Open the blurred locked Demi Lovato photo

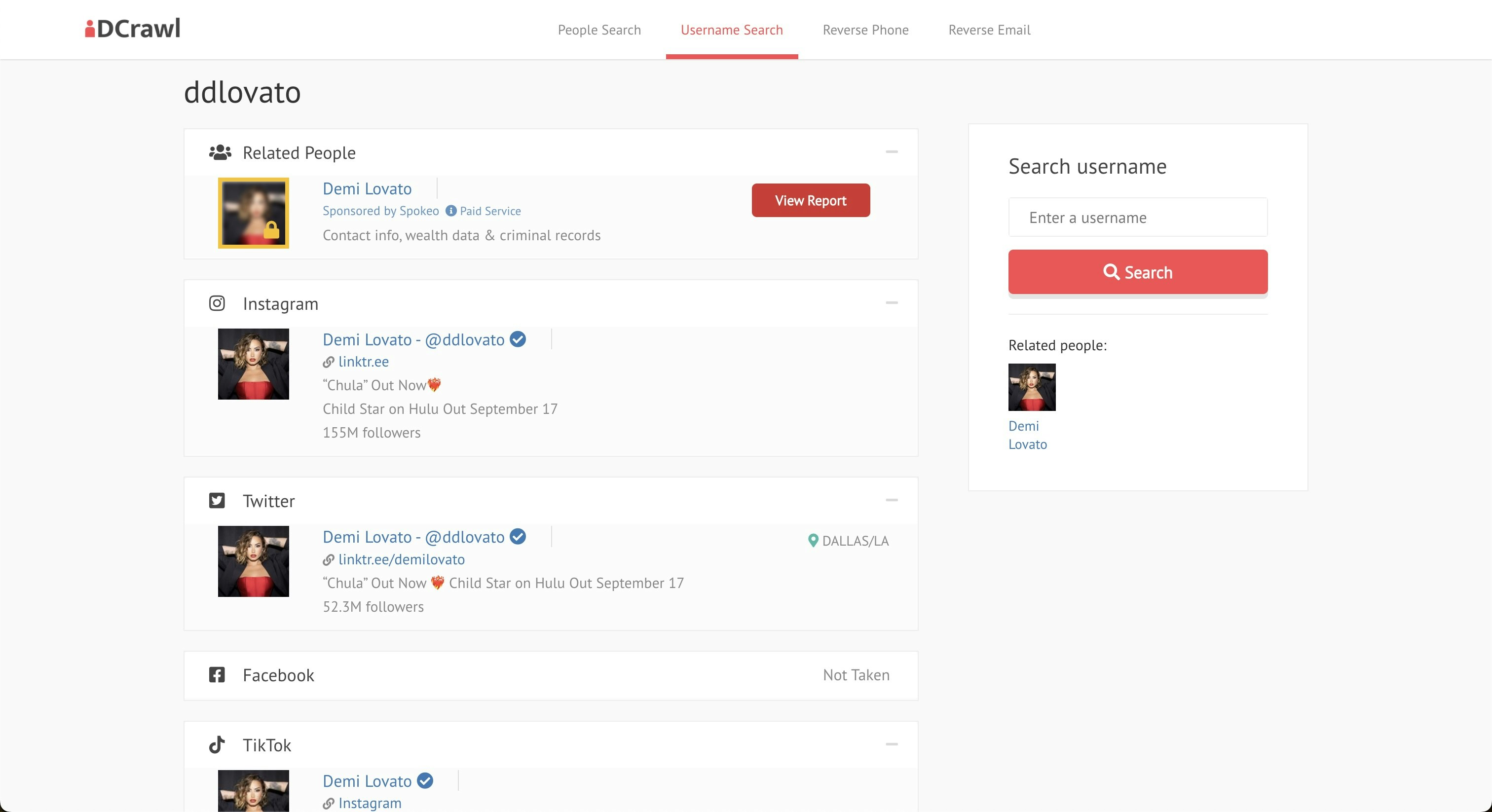(x=253, y=213)
